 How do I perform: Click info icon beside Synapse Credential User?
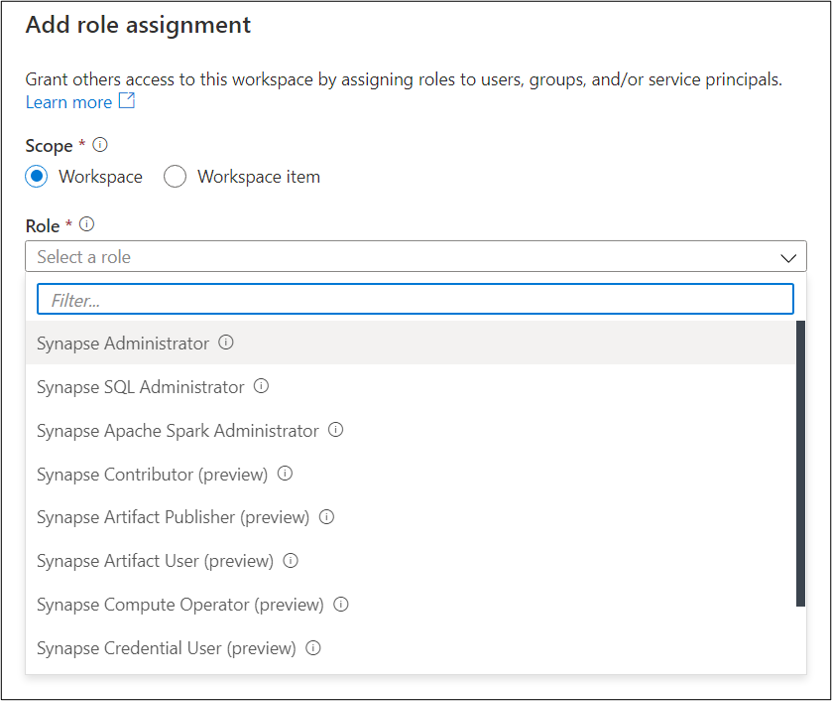click(x=313, y=648)
